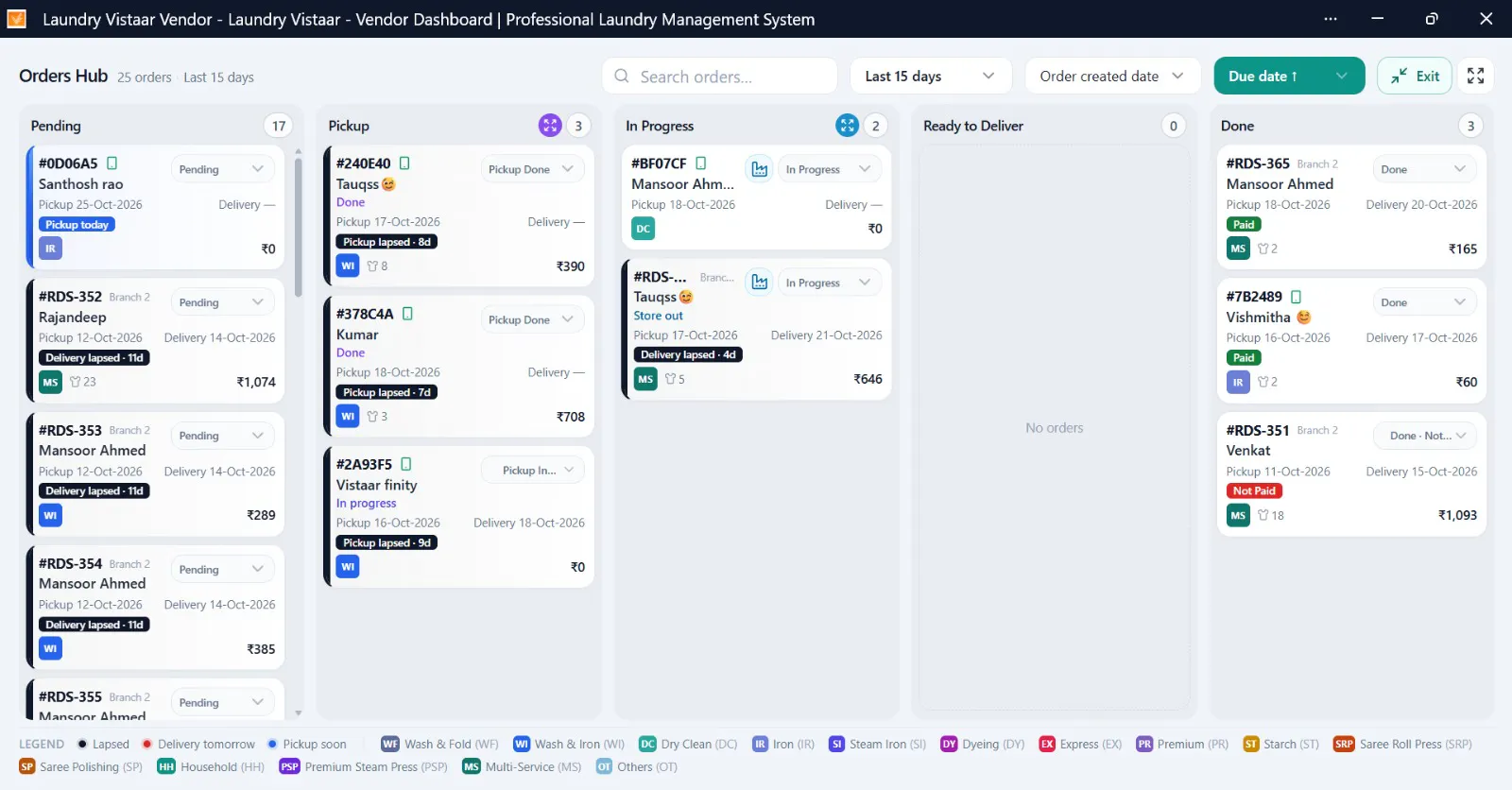This screenshot has width=1512, height=790.
Task: Open Pending status dropdown on order #RDS-354
Action: [222, 570]
